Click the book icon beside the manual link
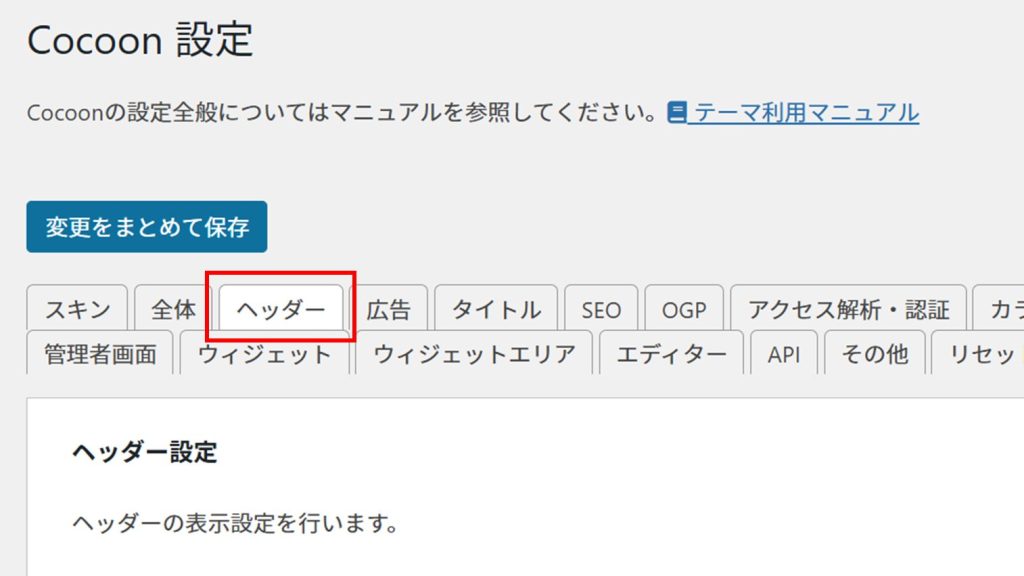This screenshot has height=576, width=1024. tap(678, 112)
